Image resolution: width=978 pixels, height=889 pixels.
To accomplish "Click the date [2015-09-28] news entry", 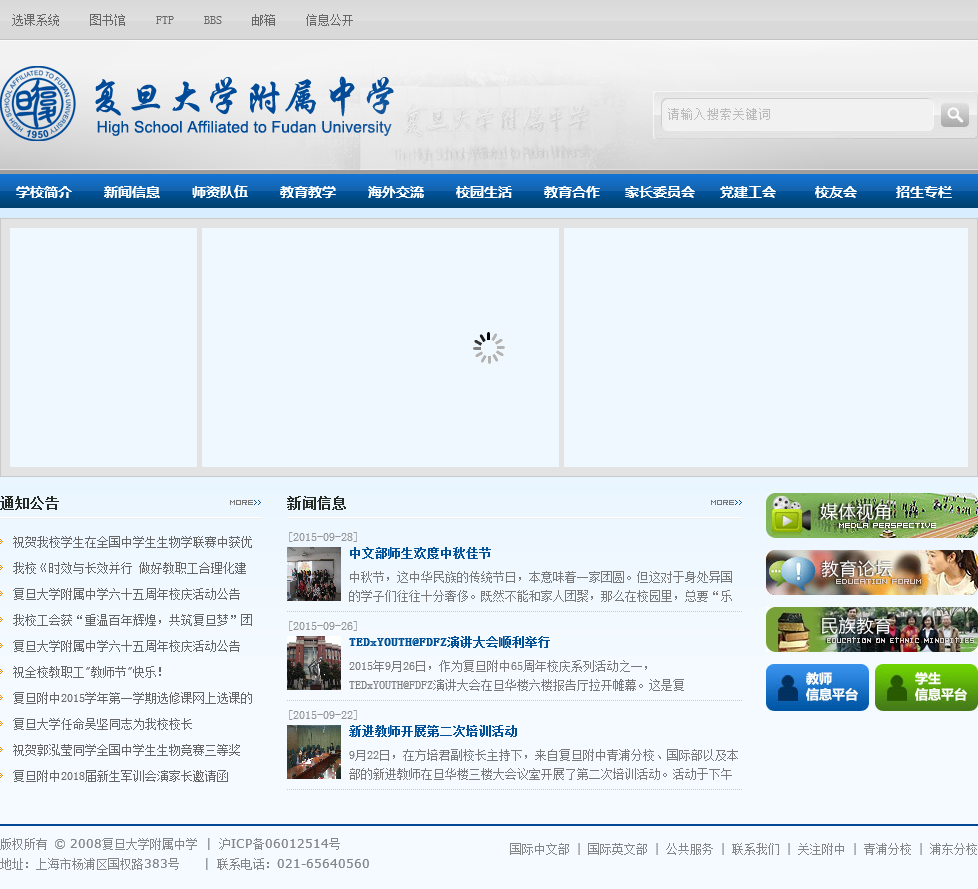I will [x=322, y=537].
